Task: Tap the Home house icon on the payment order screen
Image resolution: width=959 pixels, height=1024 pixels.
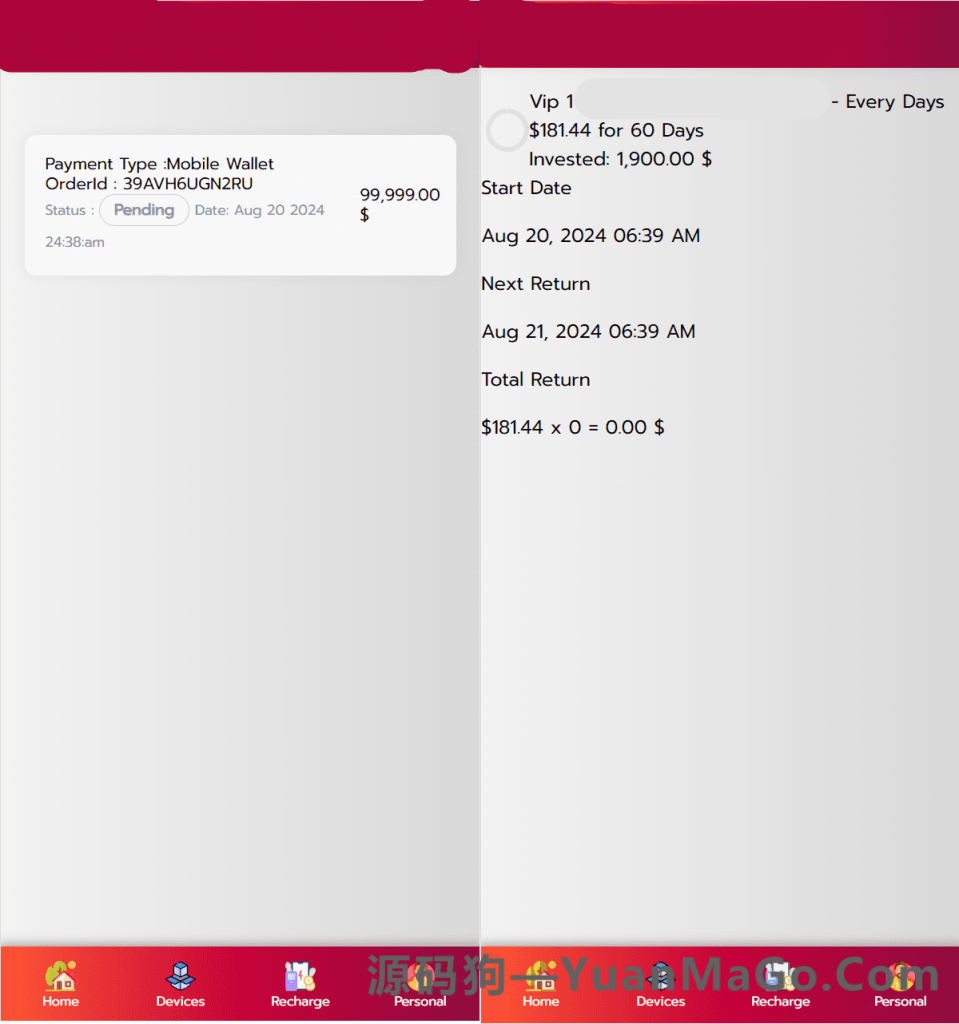Action: (60, 976)
